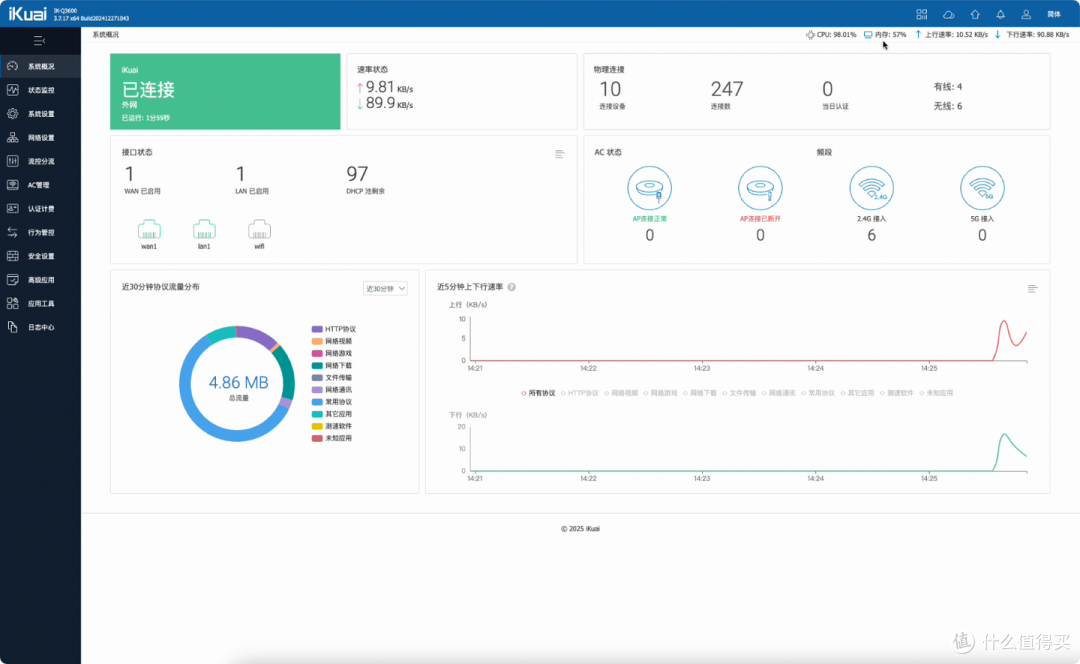Open the speed chart panel menu icon
Image resolution: width=1080 pixels, height=664 pixels.
1032,289
